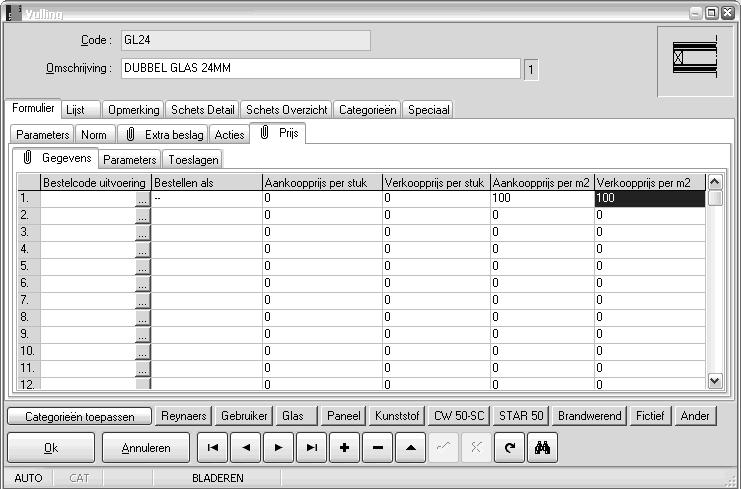This screenshot has width=741, height=489.
Task: Open search with binoculars button
Action: click(543, 447)
